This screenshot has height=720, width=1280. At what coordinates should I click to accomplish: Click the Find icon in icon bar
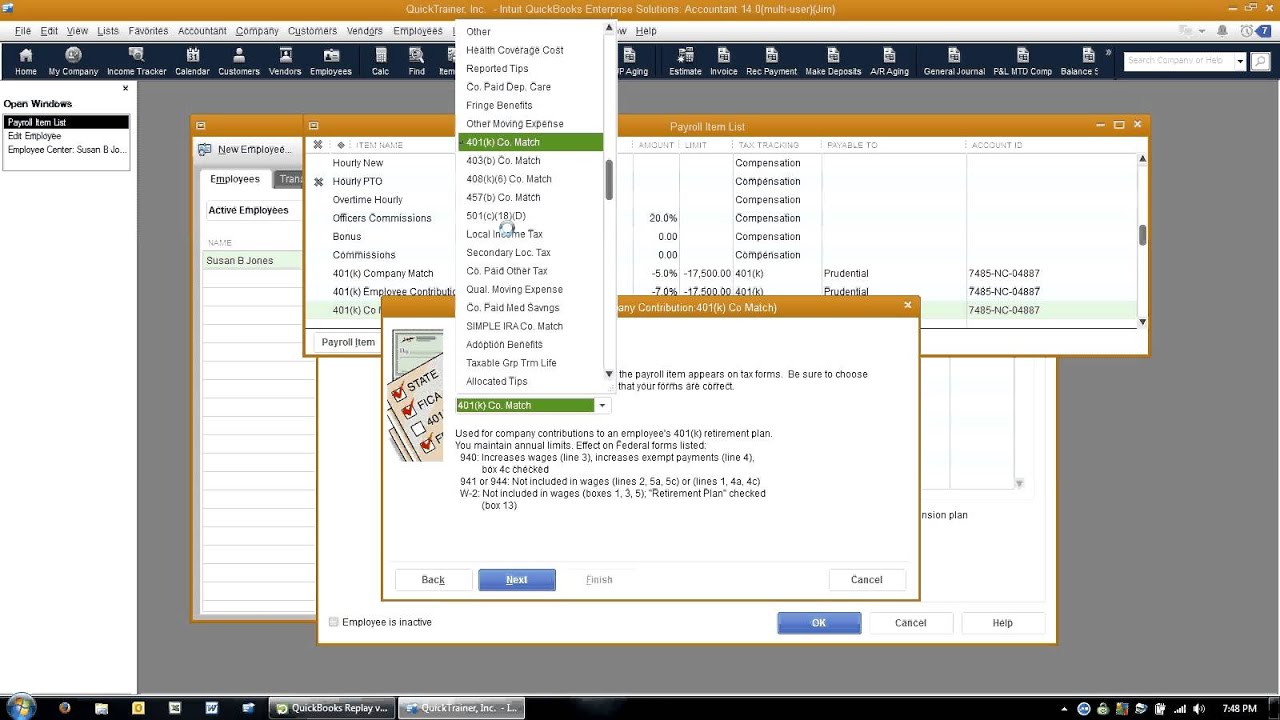tap(417, 61)
